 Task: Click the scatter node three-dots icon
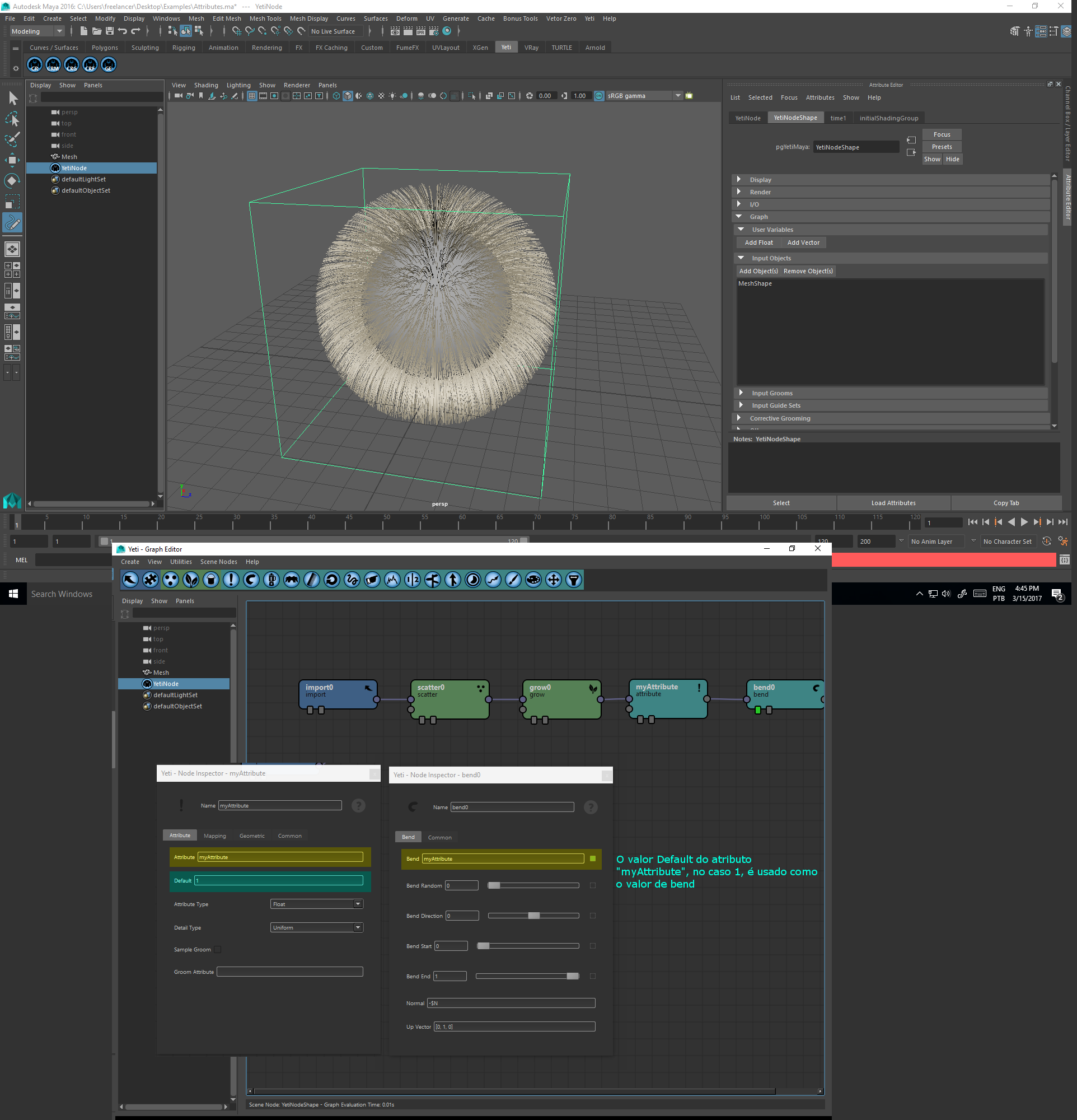click(x=480, y=688)
